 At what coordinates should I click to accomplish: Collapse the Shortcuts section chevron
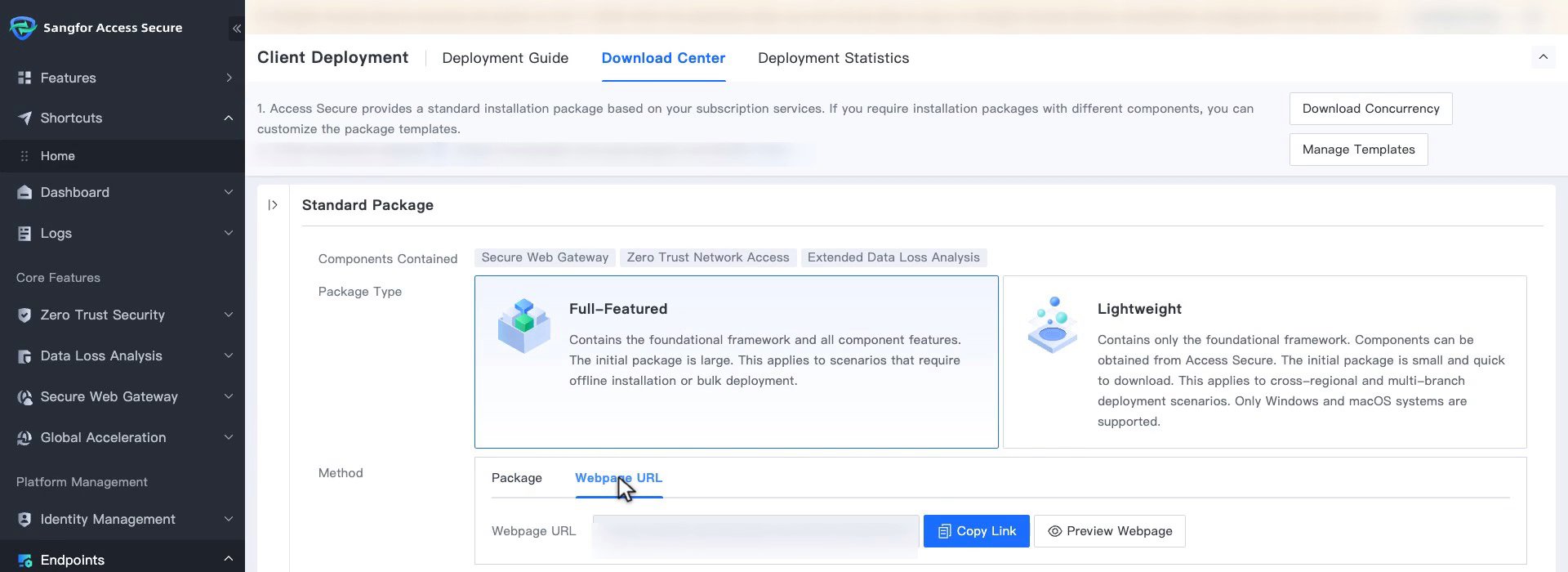(x=229, y=118)
